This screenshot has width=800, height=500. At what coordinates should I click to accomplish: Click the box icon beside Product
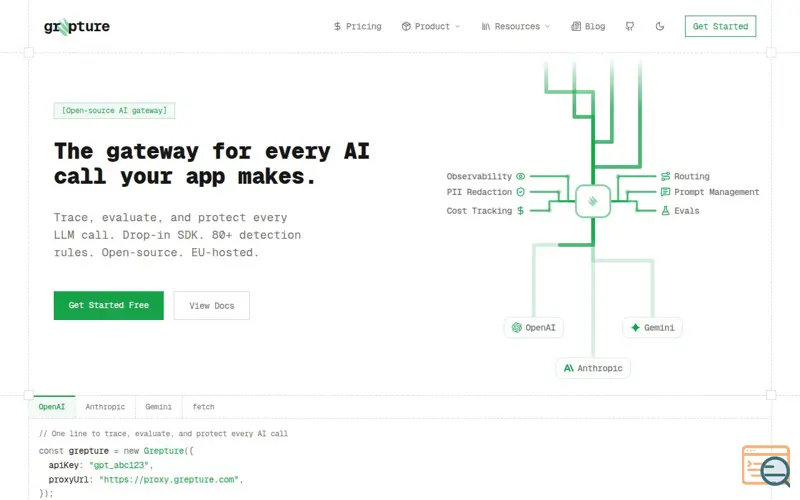pos(406,27)
